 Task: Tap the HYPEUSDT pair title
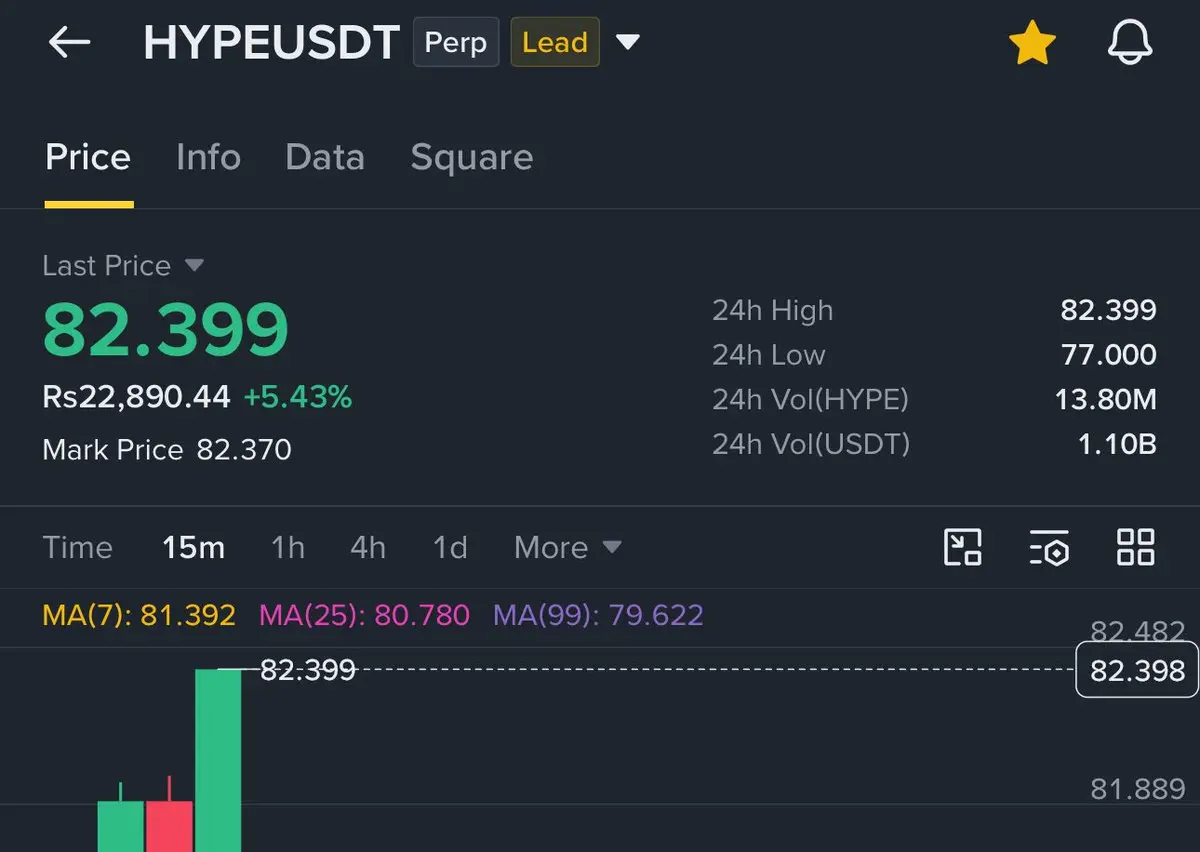coord(271,43)
